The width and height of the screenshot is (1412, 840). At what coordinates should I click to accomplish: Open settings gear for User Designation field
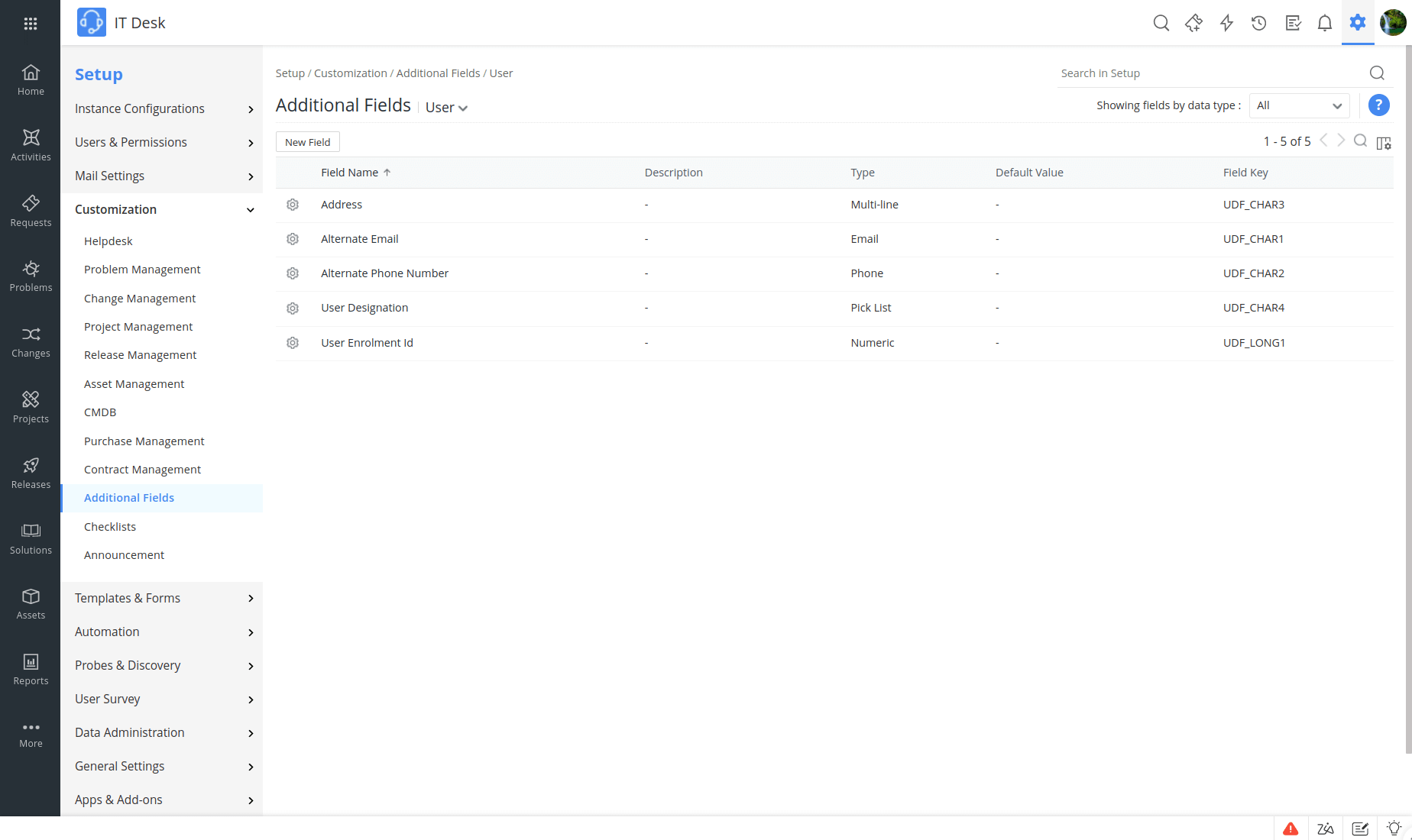tap(293, 309)
